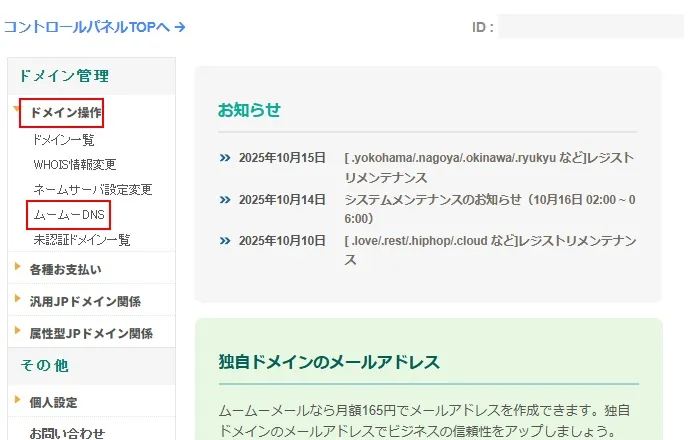Click double-chevron icon for October 14 notice
The image size is (688, 440).
tap(225, 200)
